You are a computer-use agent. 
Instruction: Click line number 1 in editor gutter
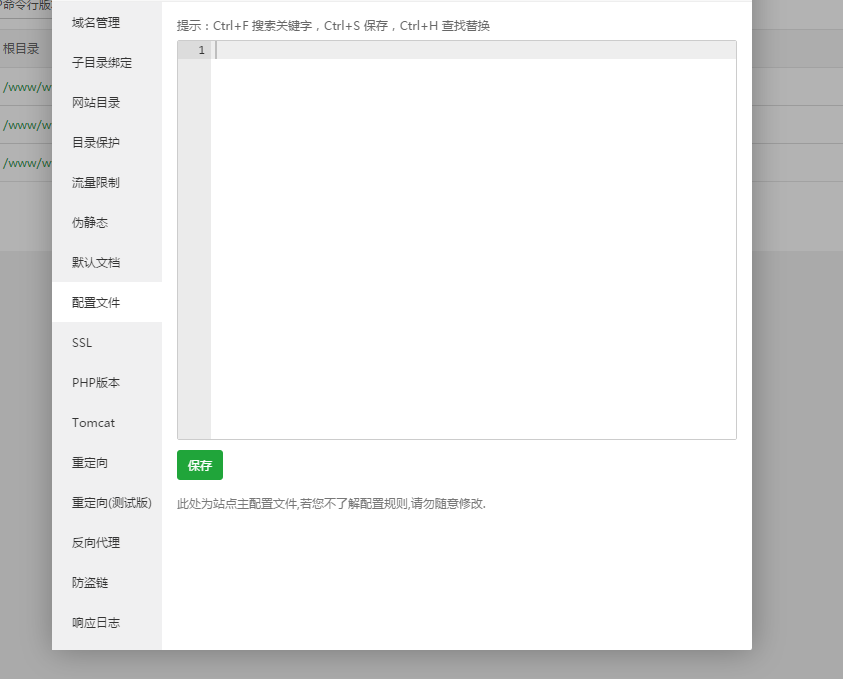click(202, 50)
